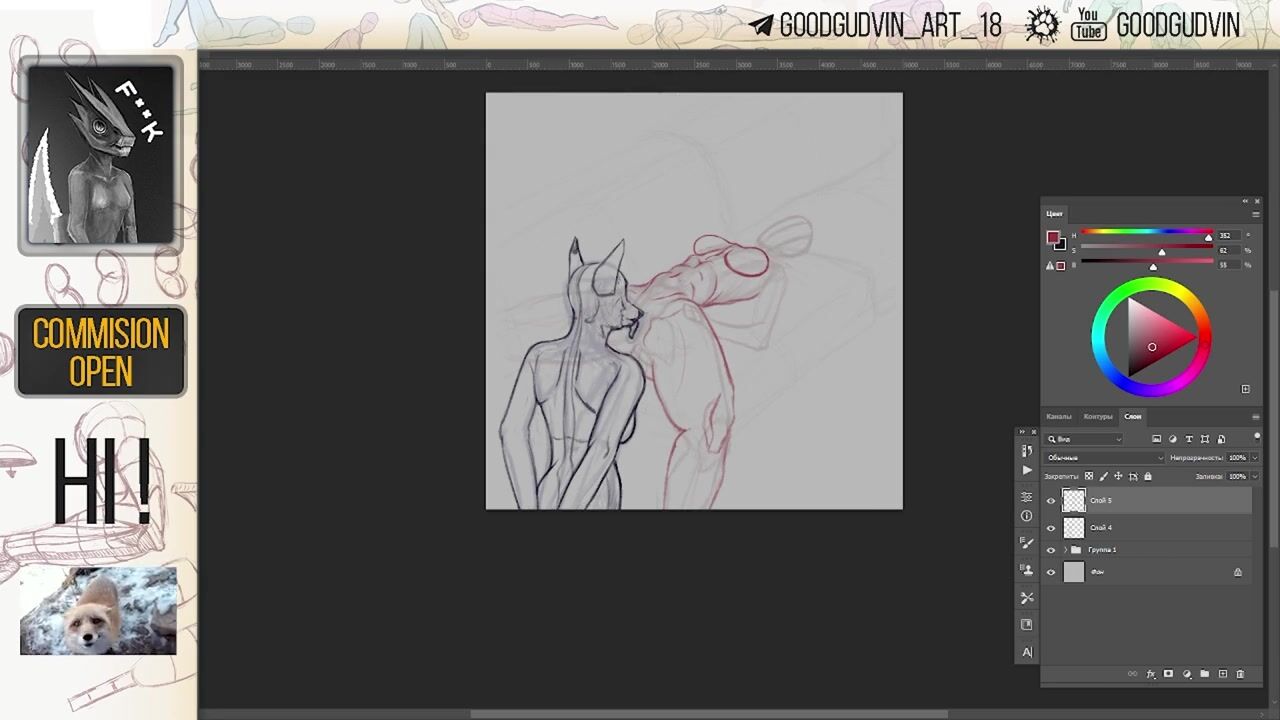Hide the Слой 5 layer via its eye

[x=1051, y=501]
